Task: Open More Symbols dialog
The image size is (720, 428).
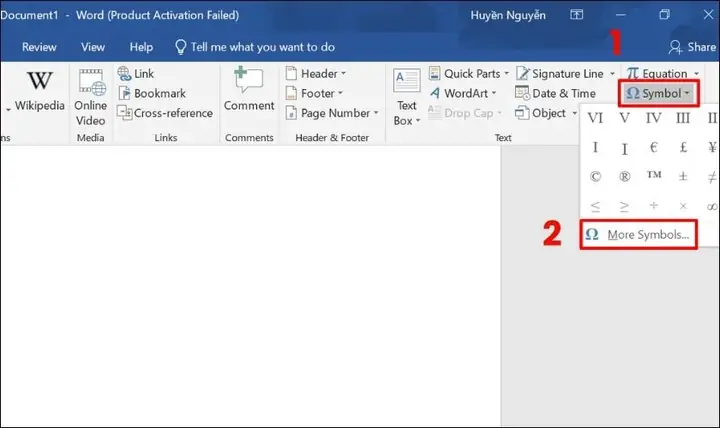Action: tap(638, 235)
